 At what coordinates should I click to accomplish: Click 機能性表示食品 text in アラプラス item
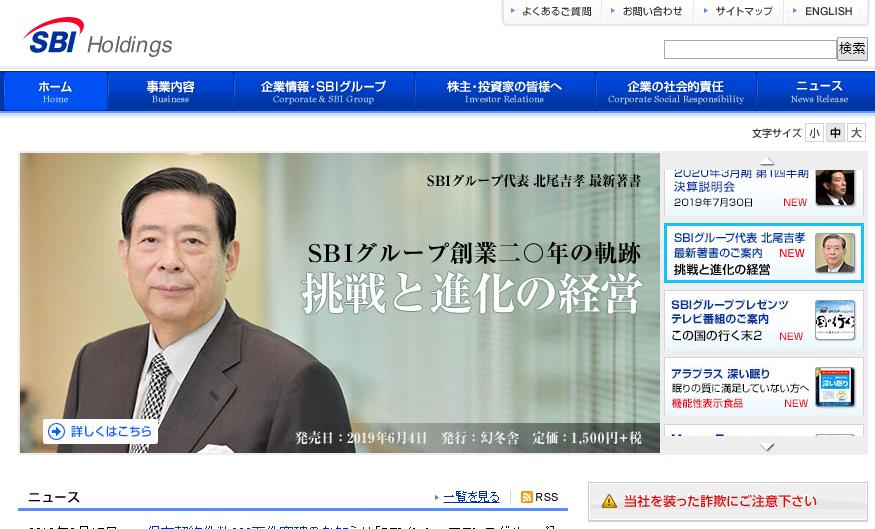707,403
